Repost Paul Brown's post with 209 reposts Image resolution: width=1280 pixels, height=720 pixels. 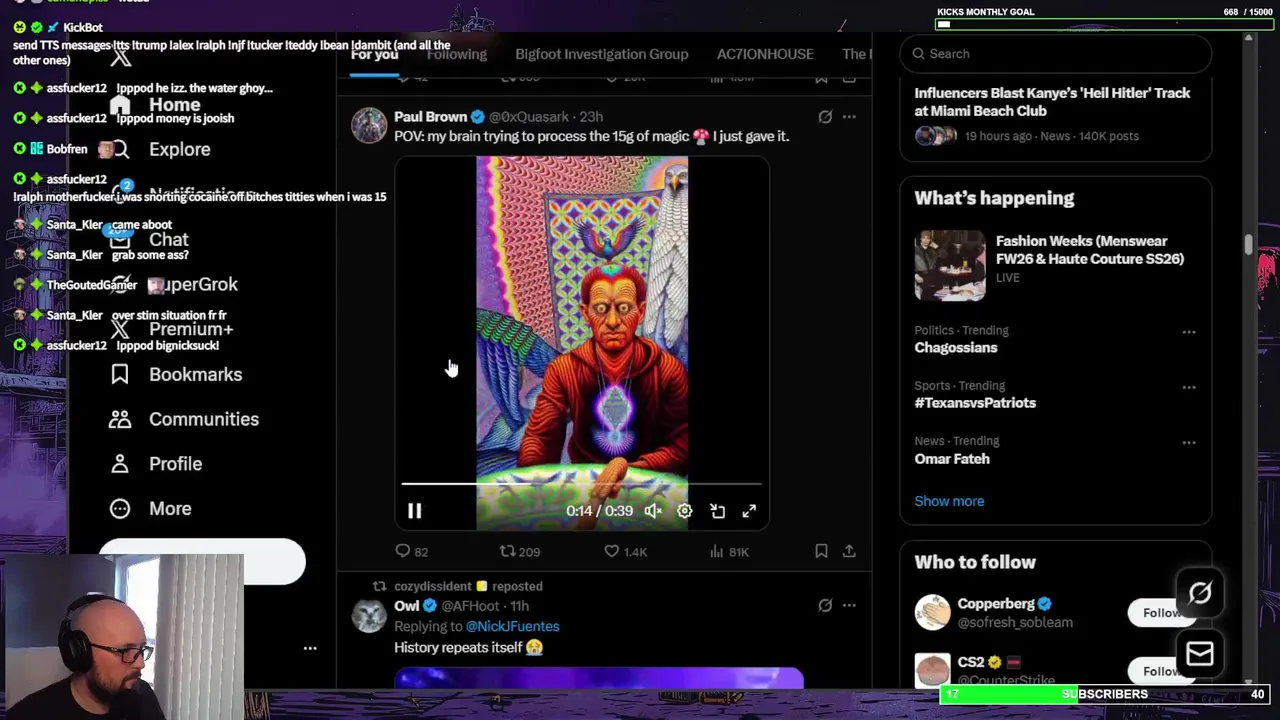(x=520, y=551)
